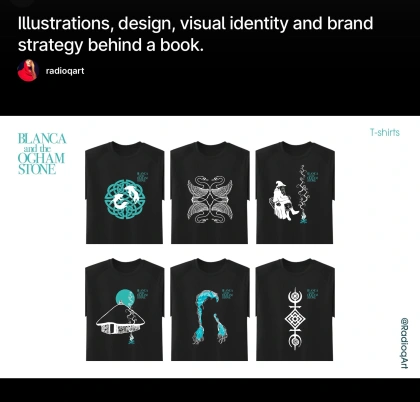Select the teal Celtic knot wolves design

pyautogui.click(x=124, y=199)
